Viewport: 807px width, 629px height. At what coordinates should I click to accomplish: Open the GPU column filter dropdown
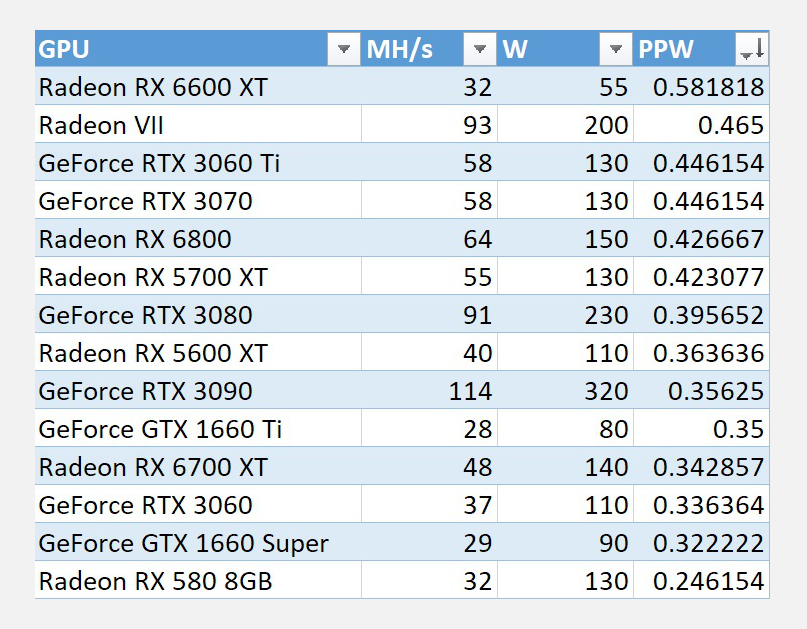[x=343, y=49]
